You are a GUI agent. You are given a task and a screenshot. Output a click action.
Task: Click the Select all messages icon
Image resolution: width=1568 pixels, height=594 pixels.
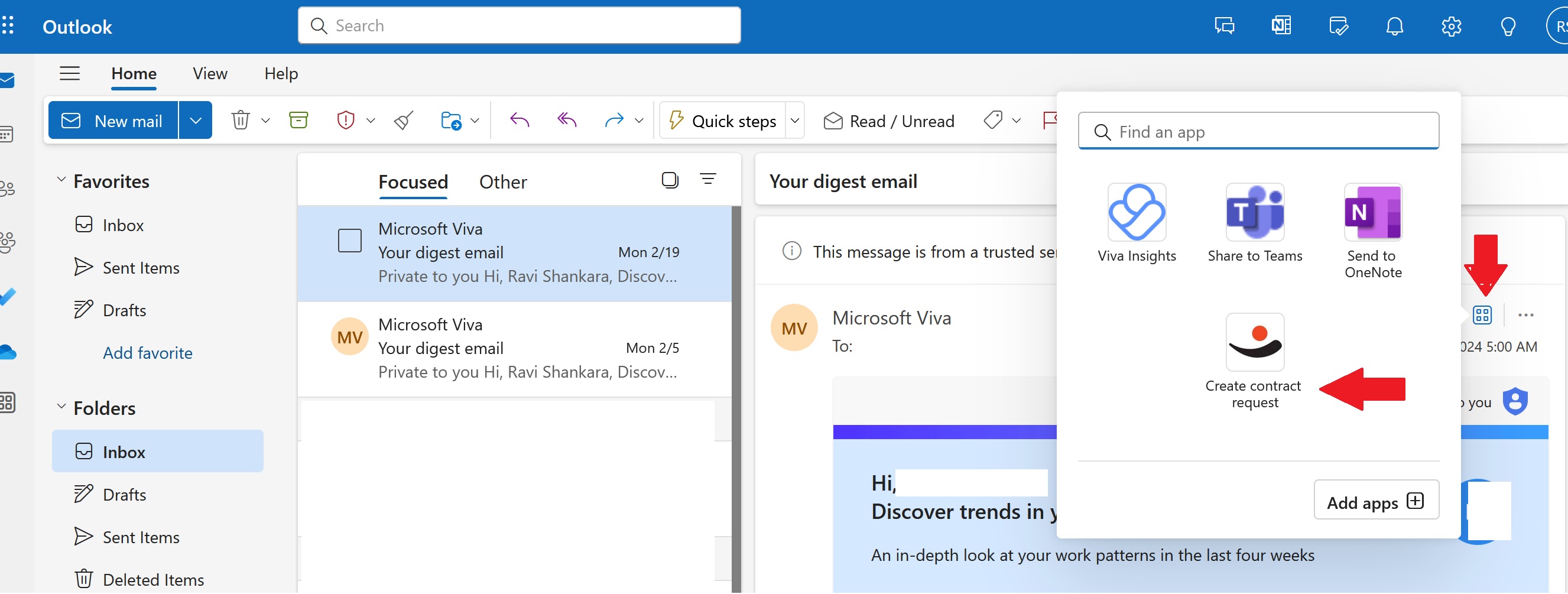coord(670,180)
